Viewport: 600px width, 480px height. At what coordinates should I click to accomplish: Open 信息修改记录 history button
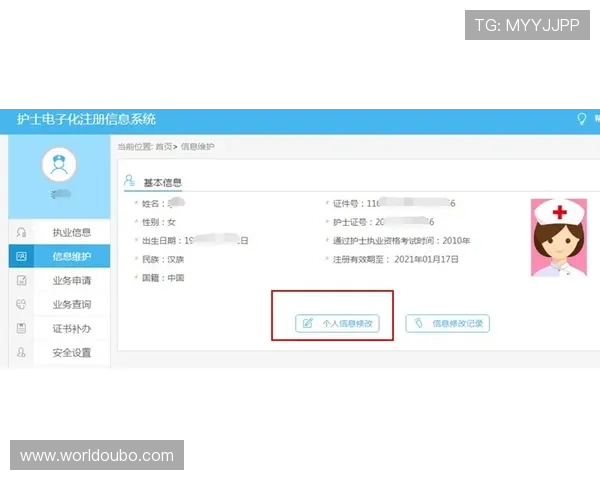[x=447, y=323]
